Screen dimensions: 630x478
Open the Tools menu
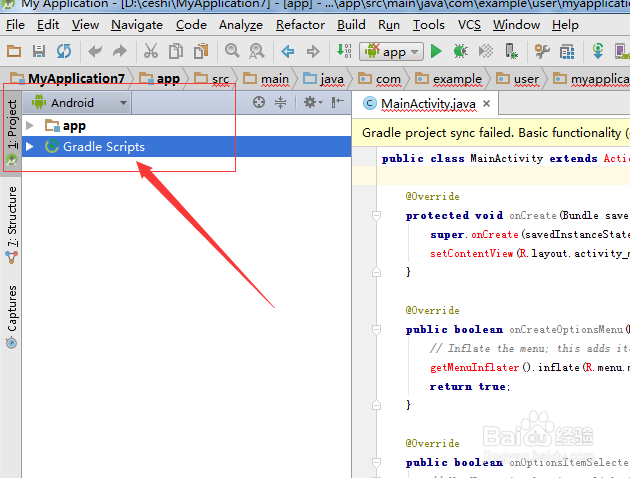click(429, 25)
